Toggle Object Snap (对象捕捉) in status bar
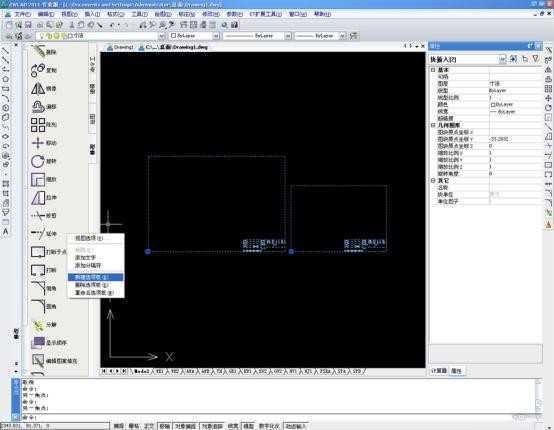Image resolution: width=554 pixels, height=430 pixels. (185, 426)
